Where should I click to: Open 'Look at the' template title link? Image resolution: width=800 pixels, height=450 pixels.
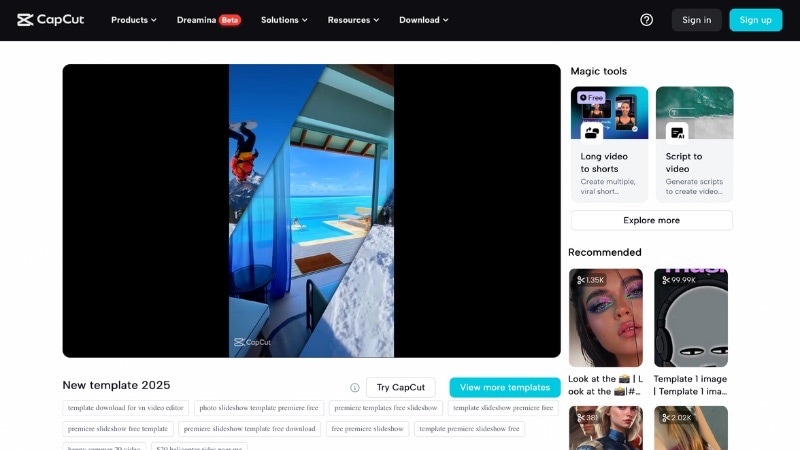606,385
